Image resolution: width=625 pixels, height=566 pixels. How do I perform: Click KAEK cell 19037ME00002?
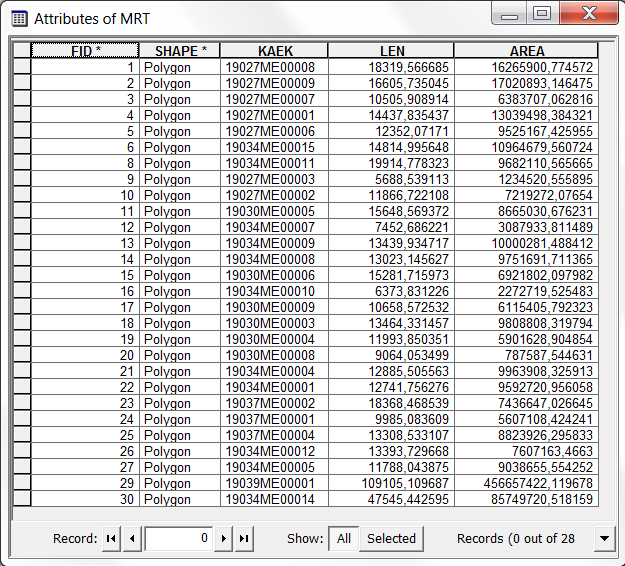coord(274,403)
